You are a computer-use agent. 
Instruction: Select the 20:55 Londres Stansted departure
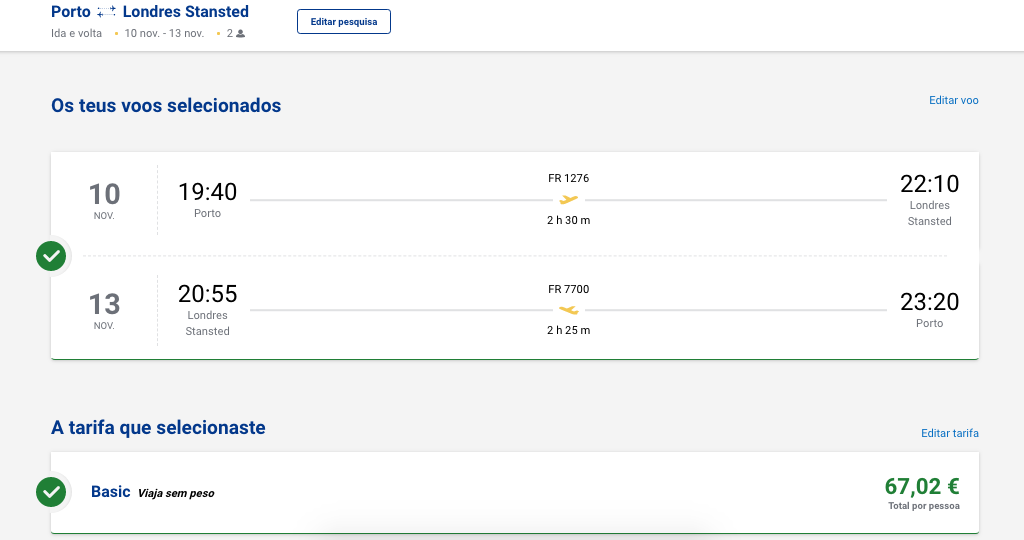pyautogui.click(x=207, y=294)
